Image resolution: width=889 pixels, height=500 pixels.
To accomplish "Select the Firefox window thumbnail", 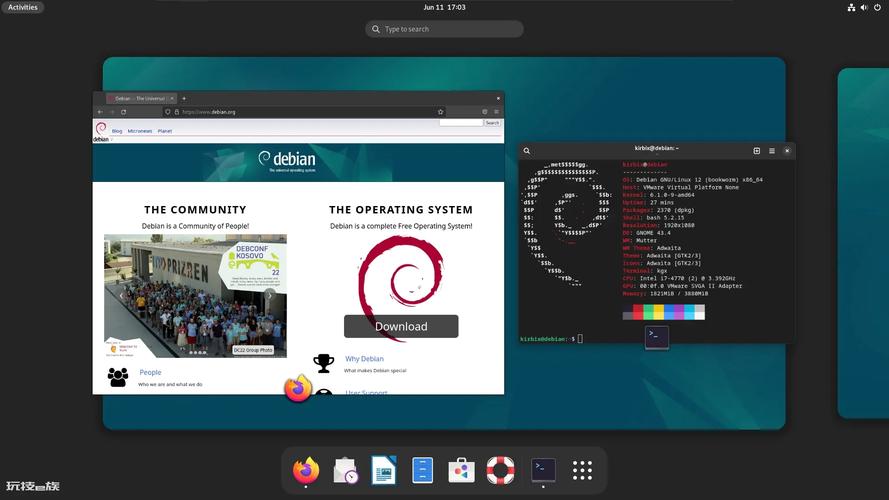I will click(298, 243).
